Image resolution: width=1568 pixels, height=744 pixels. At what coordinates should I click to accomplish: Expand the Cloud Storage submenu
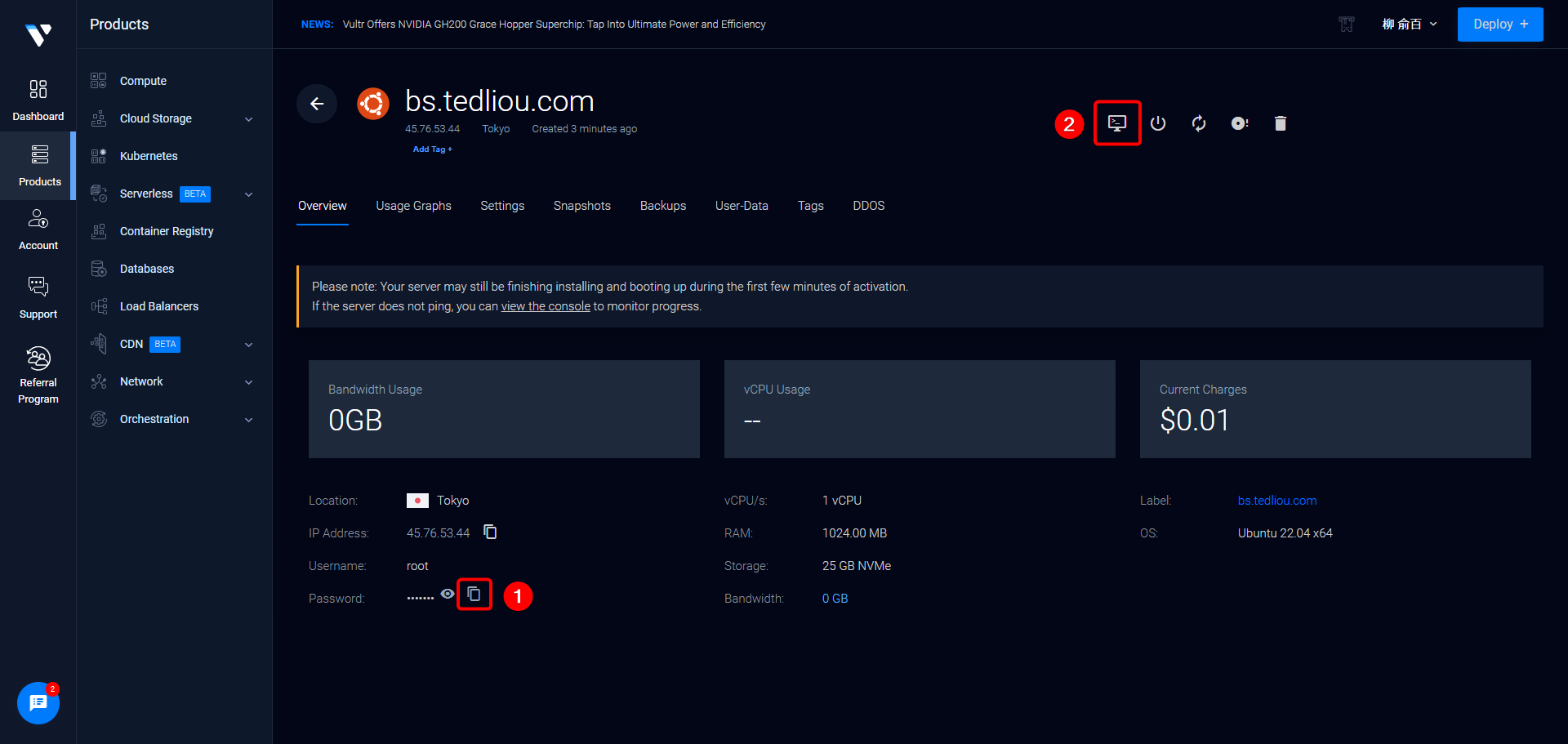(x=248, y=119)
